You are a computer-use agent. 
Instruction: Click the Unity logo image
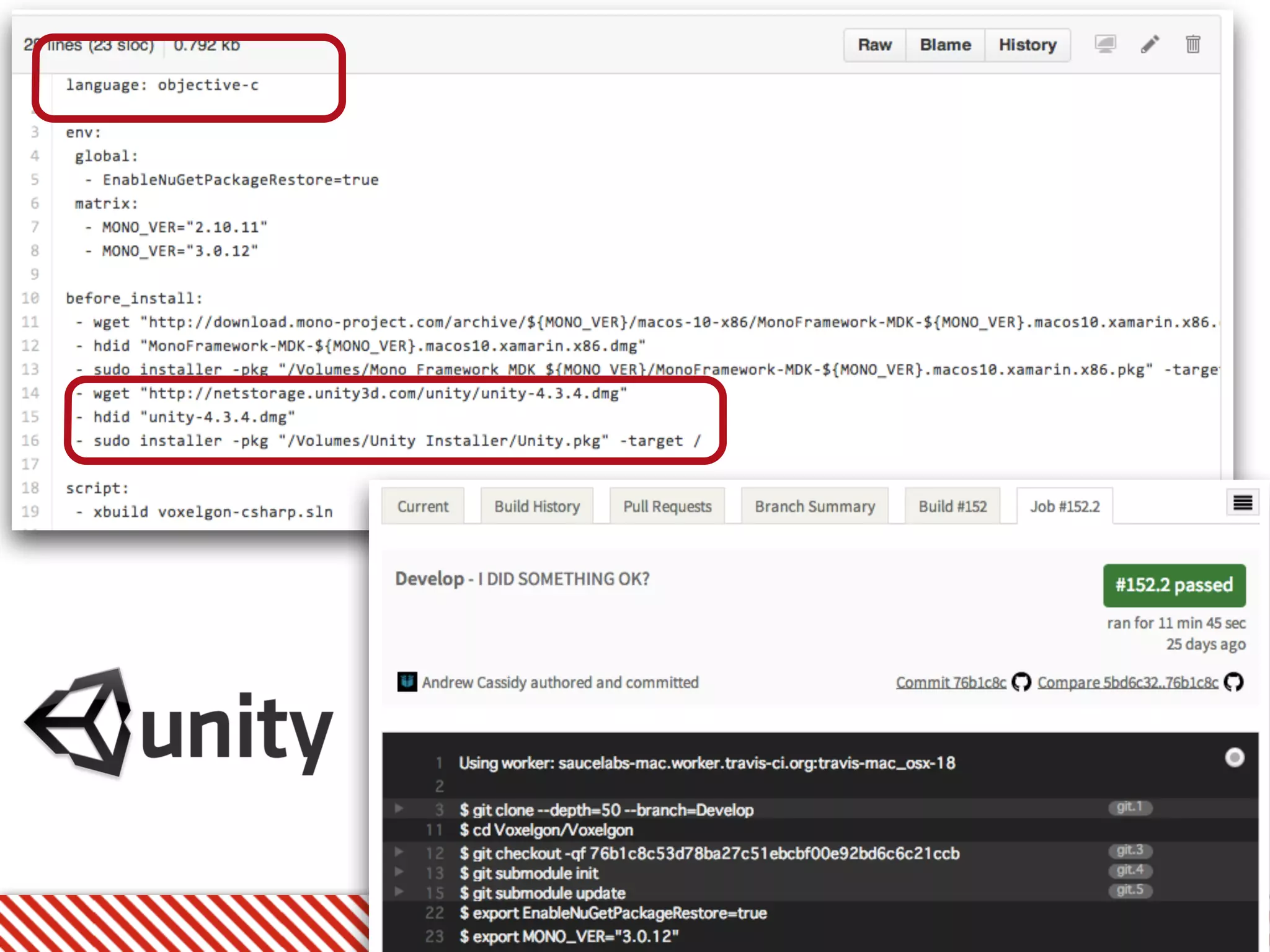(179, 723)
